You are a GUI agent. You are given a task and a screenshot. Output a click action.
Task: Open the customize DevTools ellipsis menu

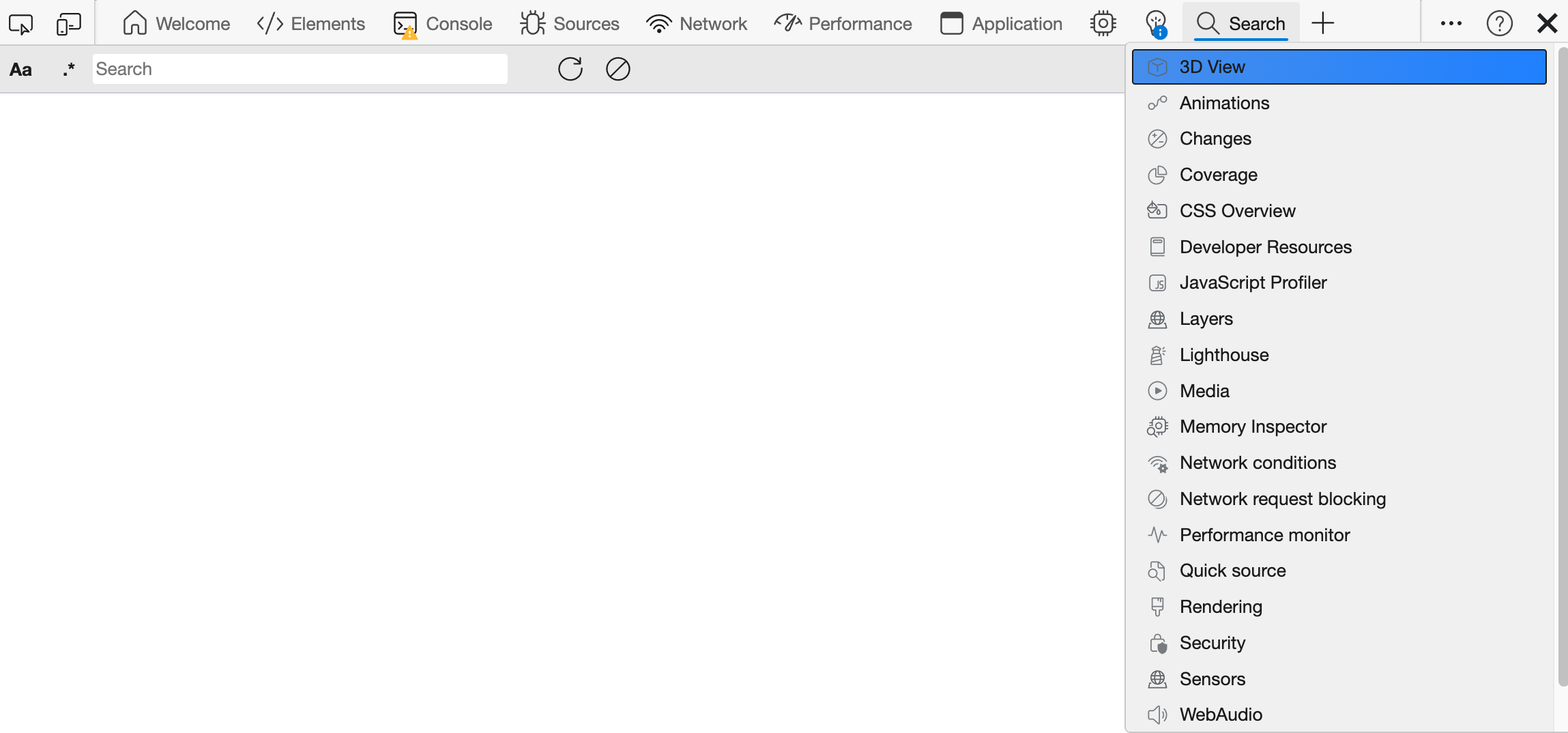point(1450,23)
